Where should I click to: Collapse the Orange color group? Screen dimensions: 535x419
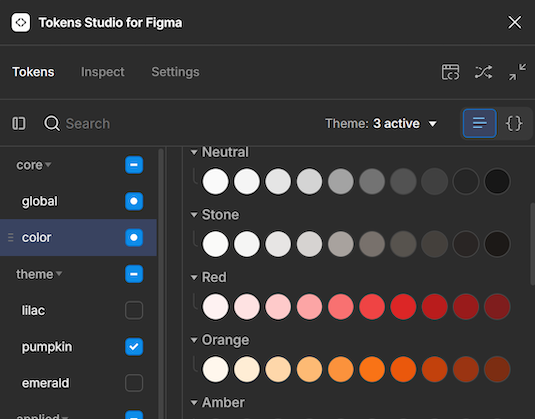click(x=194, y=340)
